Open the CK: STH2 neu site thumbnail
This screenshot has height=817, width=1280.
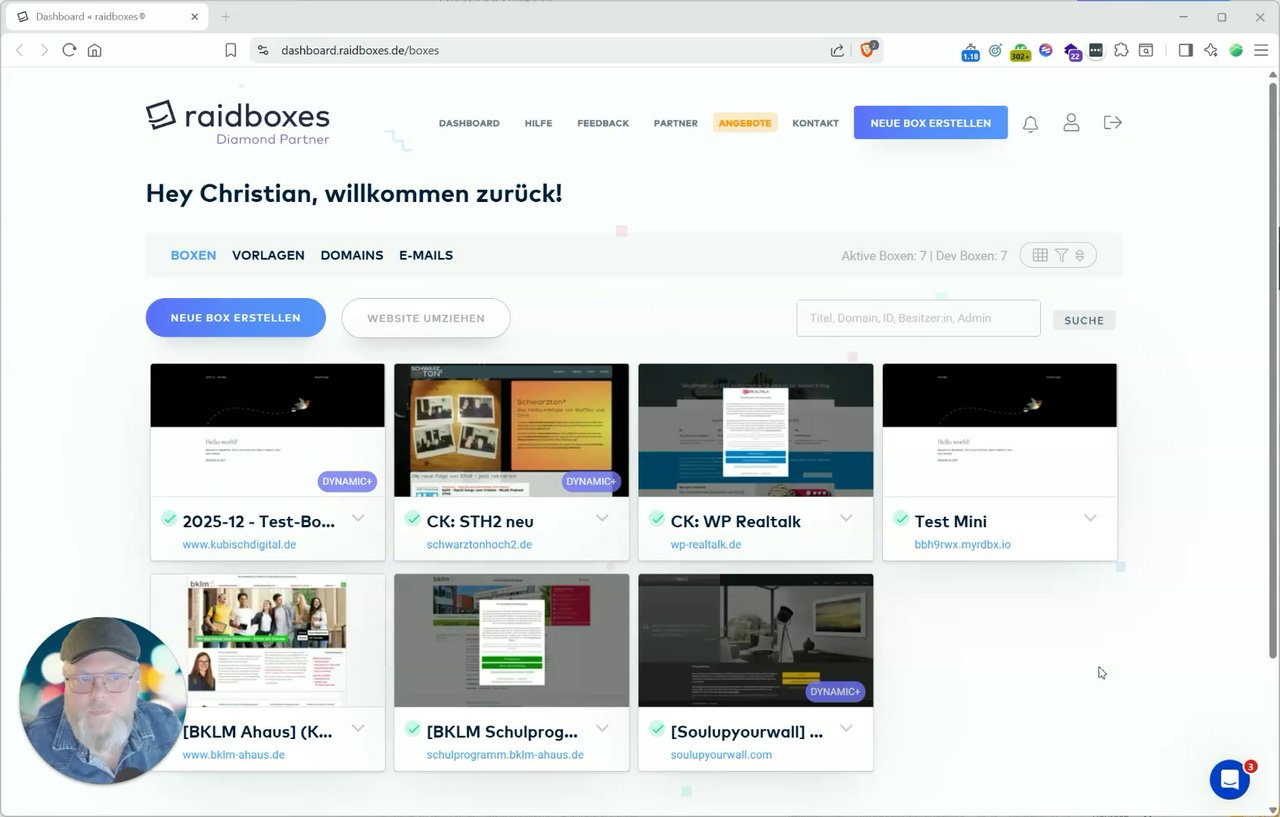[512, 430]
